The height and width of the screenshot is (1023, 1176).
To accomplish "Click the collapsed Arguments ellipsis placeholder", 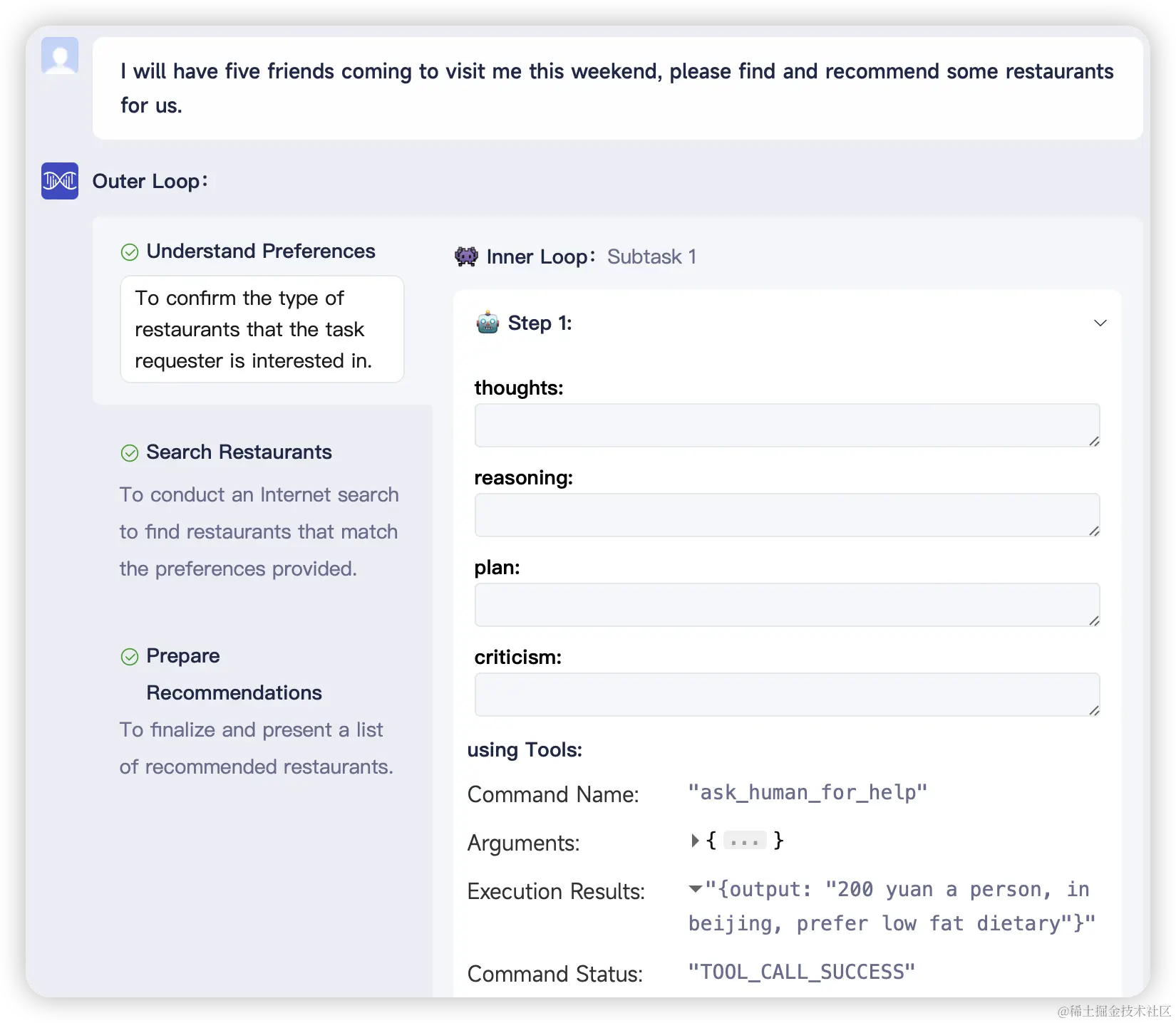I will point(745,841).
